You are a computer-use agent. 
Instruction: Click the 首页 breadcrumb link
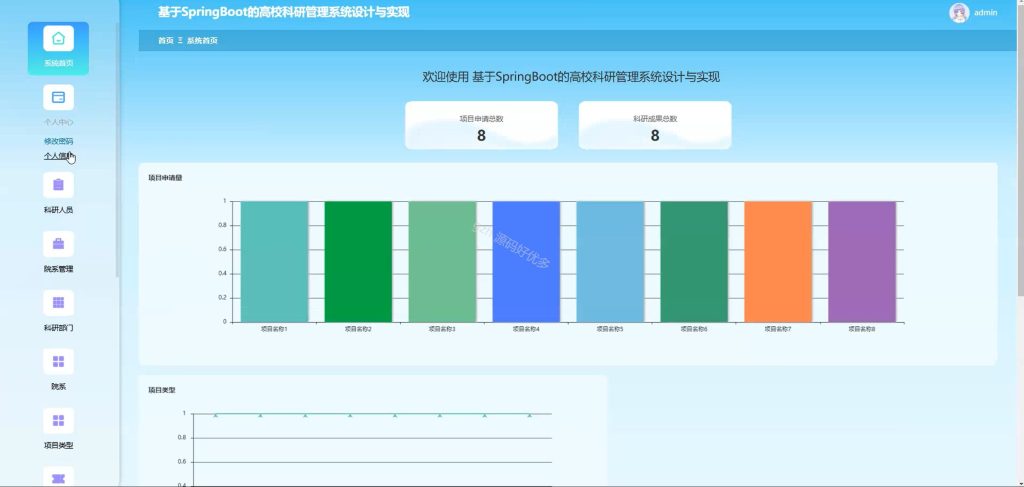tap(166, 40)
